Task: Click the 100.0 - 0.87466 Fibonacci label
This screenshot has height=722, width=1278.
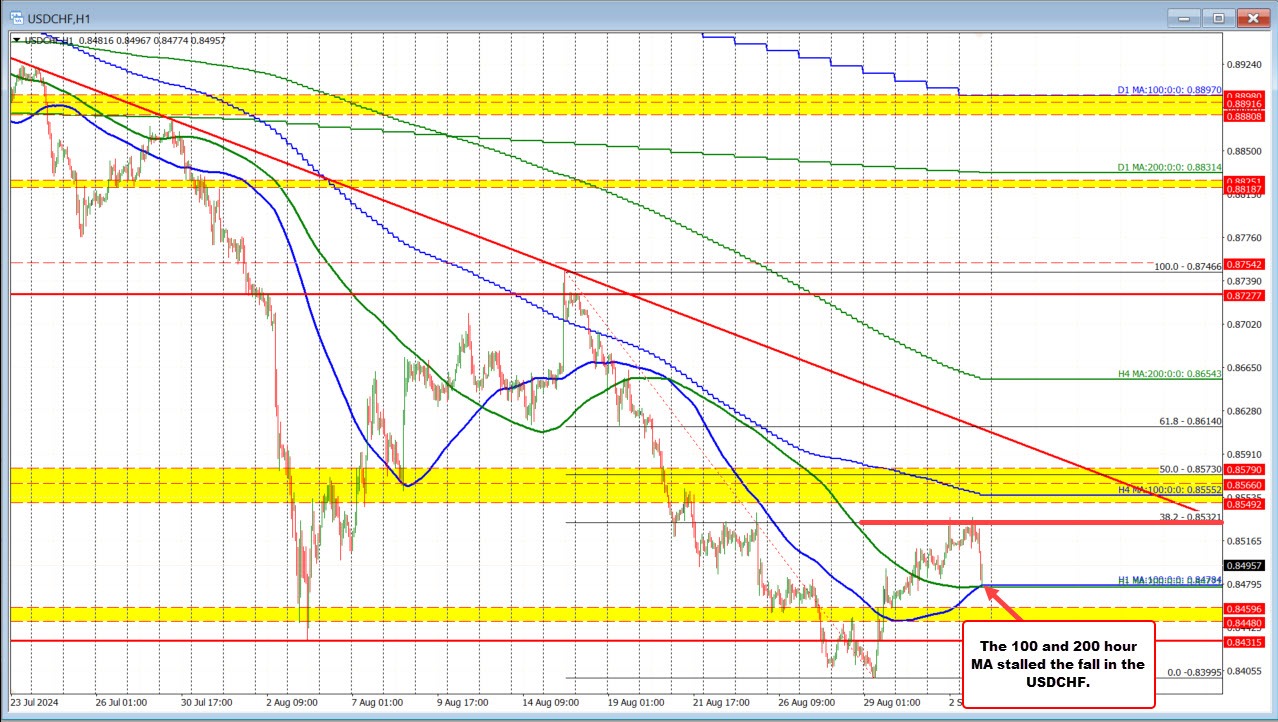Action: [1189, 264]
